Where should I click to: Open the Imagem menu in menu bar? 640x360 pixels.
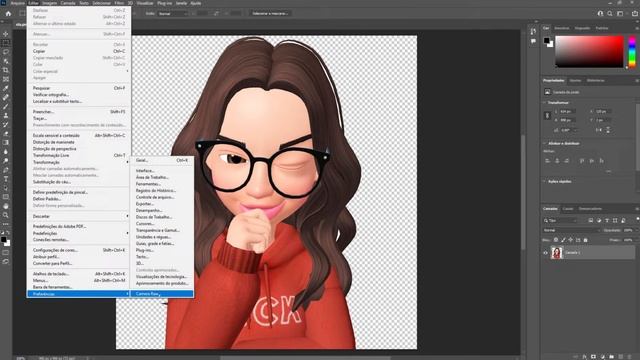(49, 3)
